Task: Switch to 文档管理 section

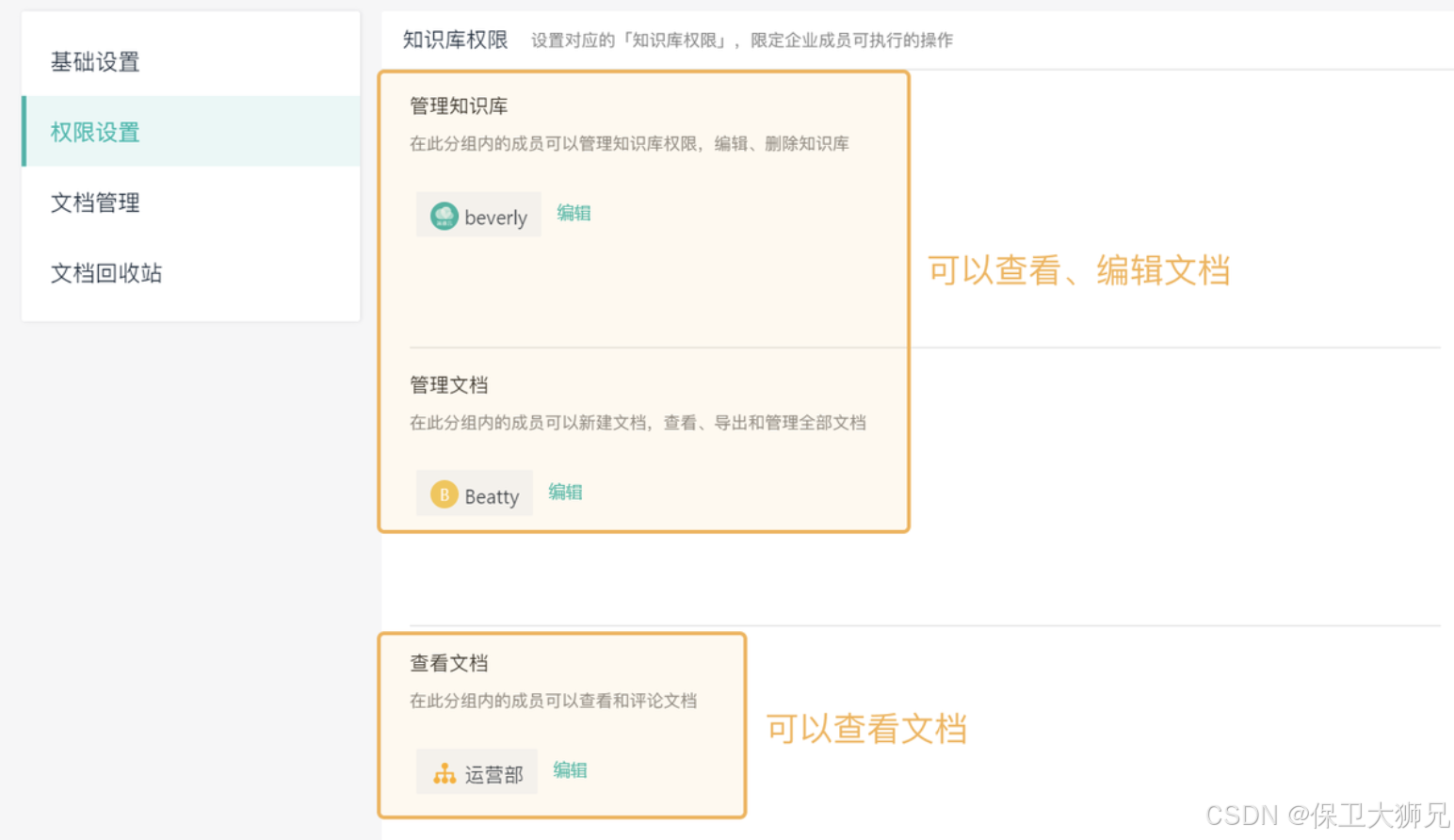Action: 94,202
